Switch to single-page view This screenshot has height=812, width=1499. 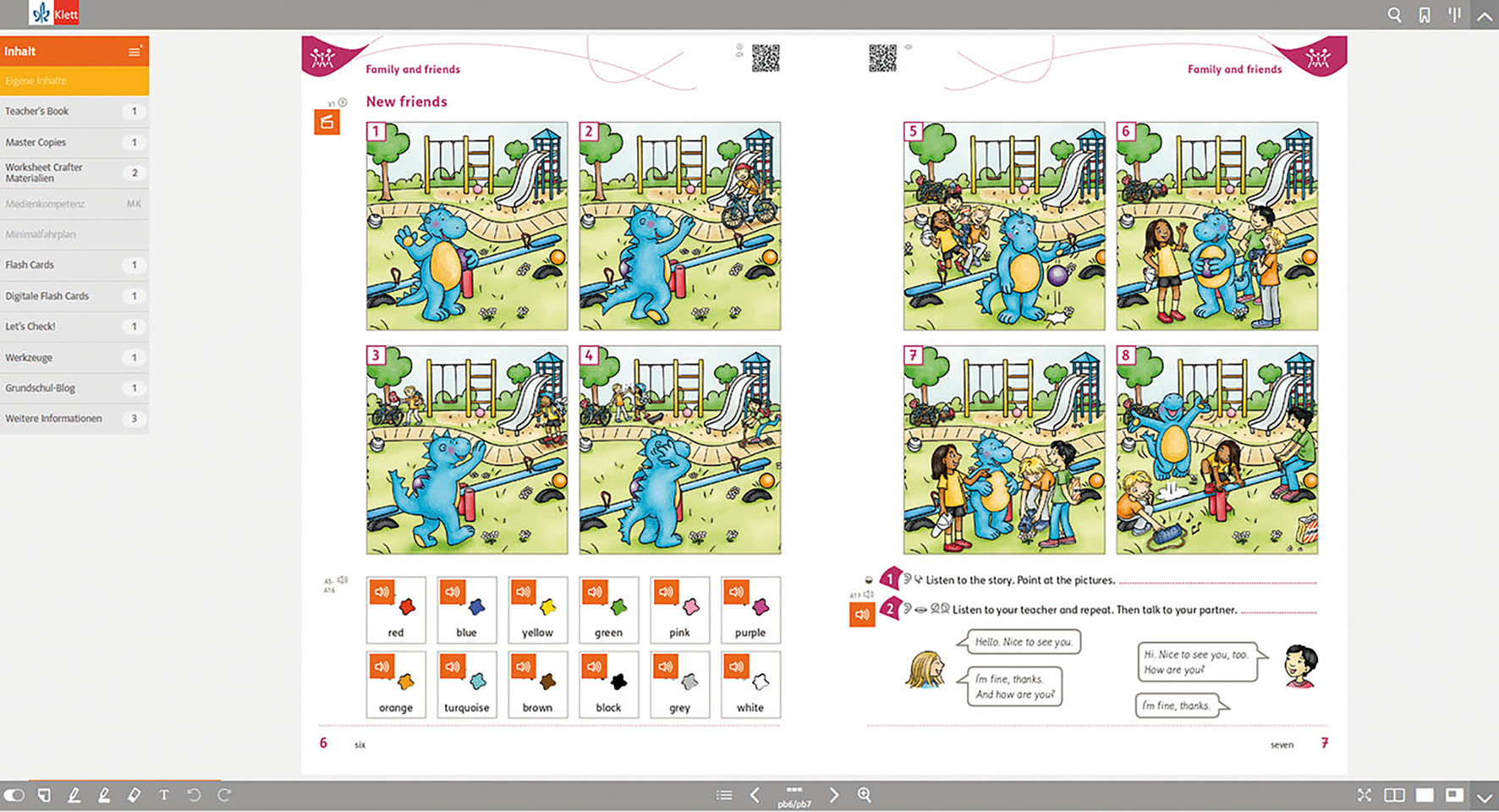1425,795
